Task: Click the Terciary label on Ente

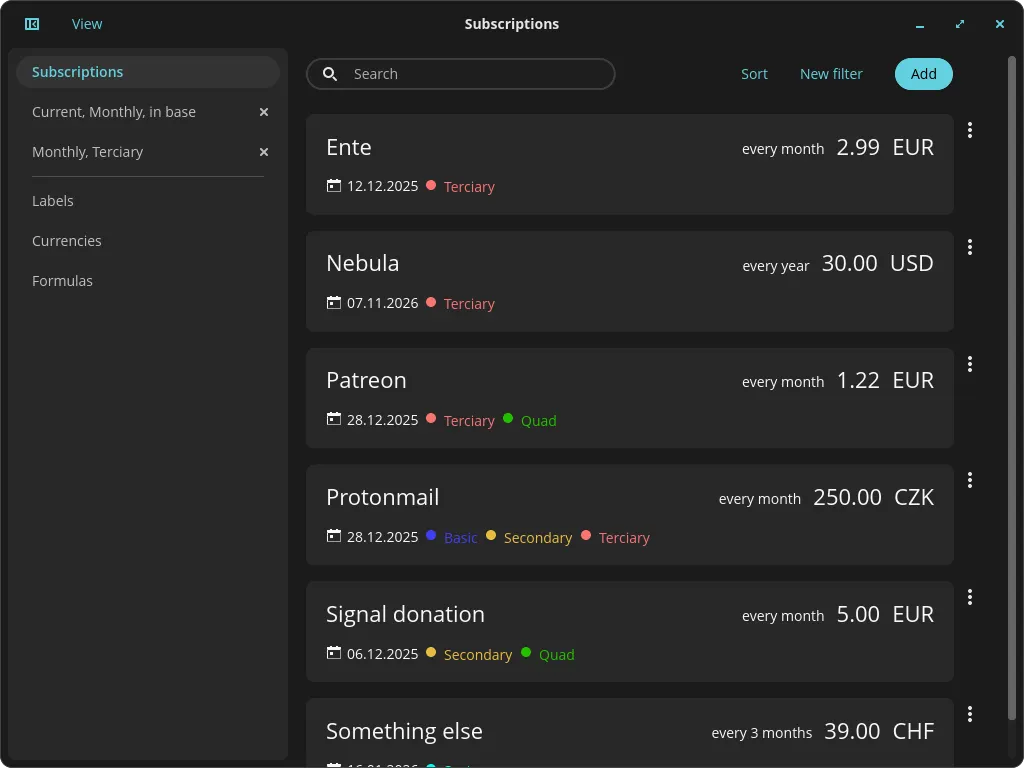Action: point(469,187)
